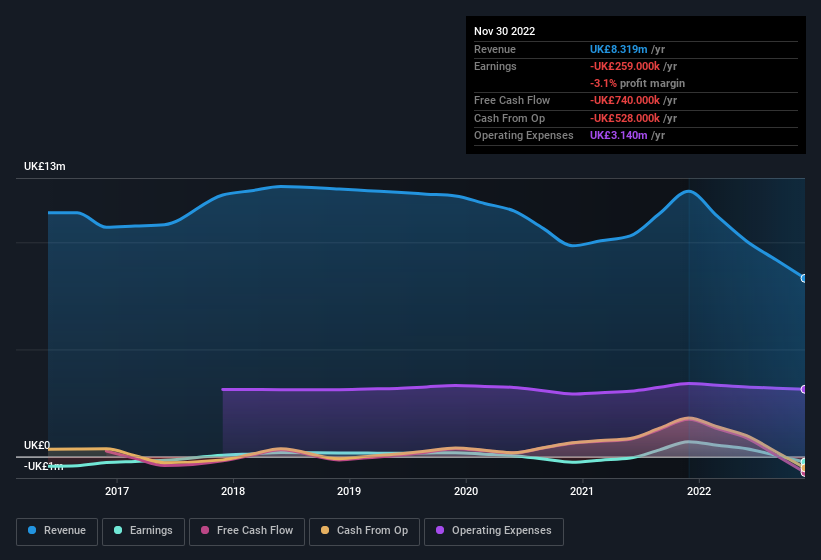Click the 2021 x-axis label
The width and height of the screenshot is (821, 560).
pos(582,491)
